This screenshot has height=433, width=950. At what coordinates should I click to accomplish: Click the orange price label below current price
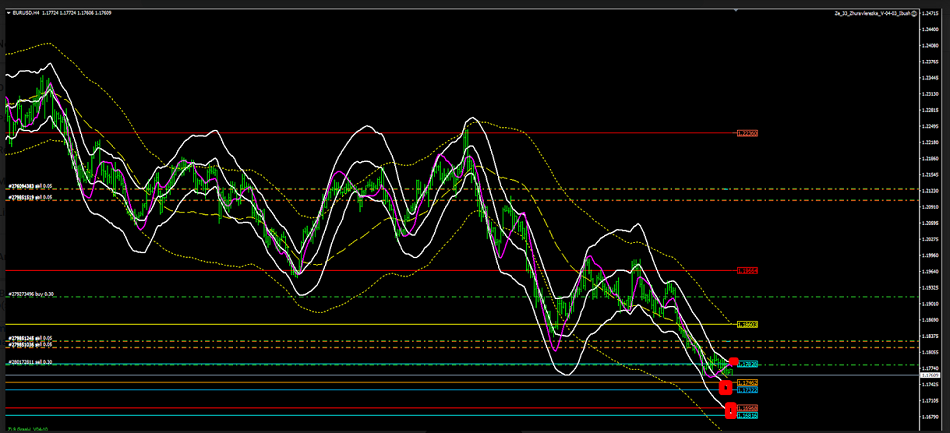coord(747,383)
